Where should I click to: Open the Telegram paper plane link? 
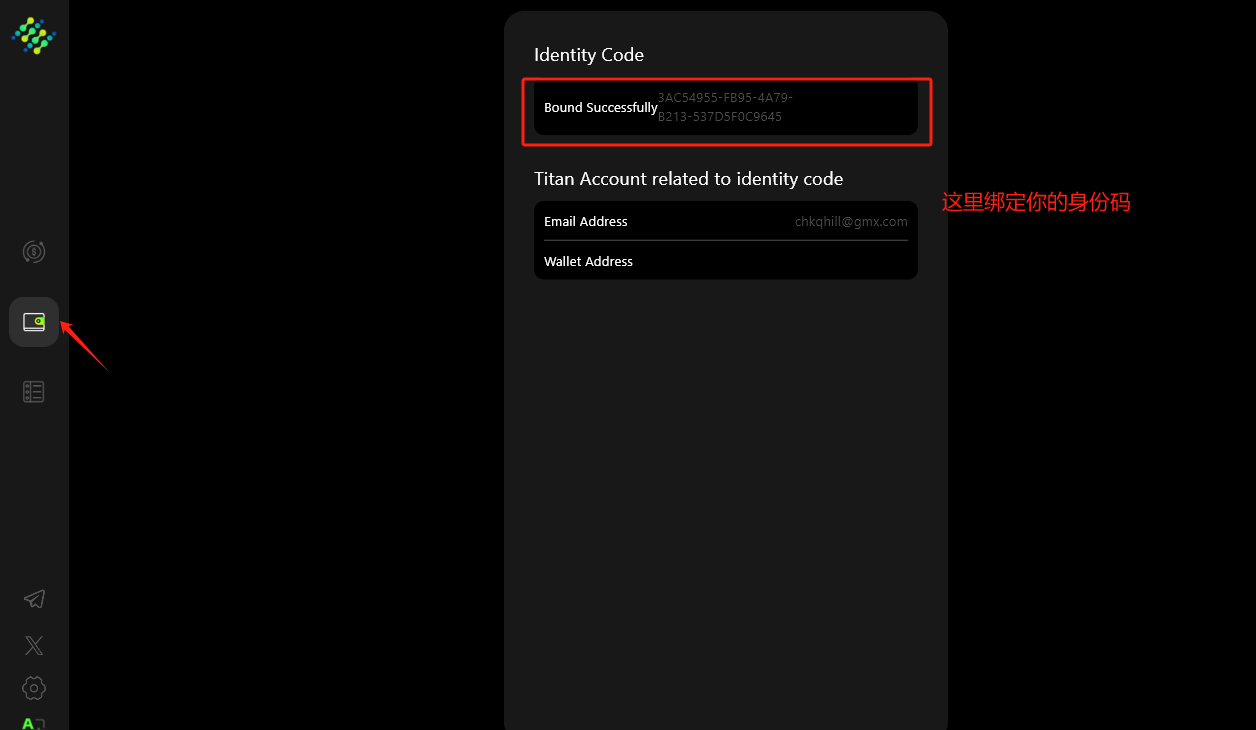(x=34, y=599)
